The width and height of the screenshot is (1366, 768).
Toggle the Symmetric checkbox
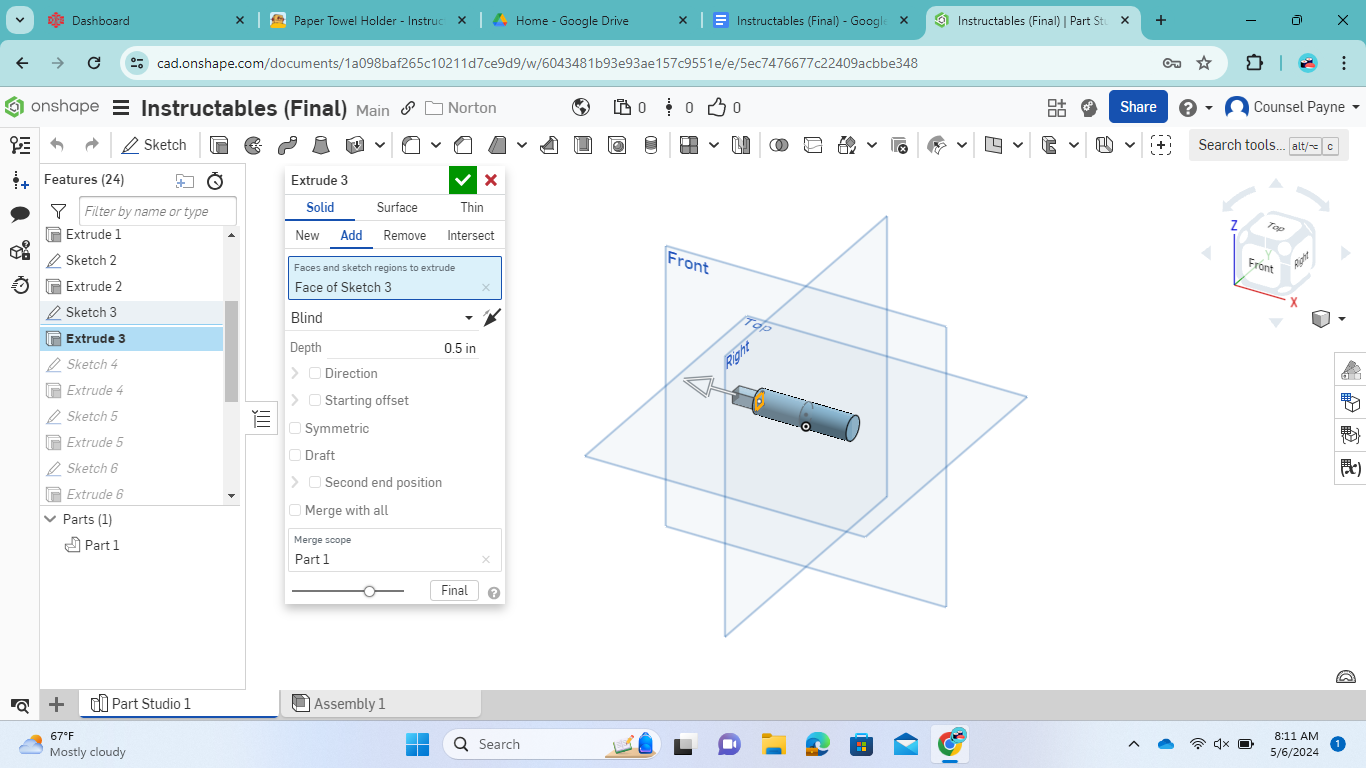click(x=295, y=428)
